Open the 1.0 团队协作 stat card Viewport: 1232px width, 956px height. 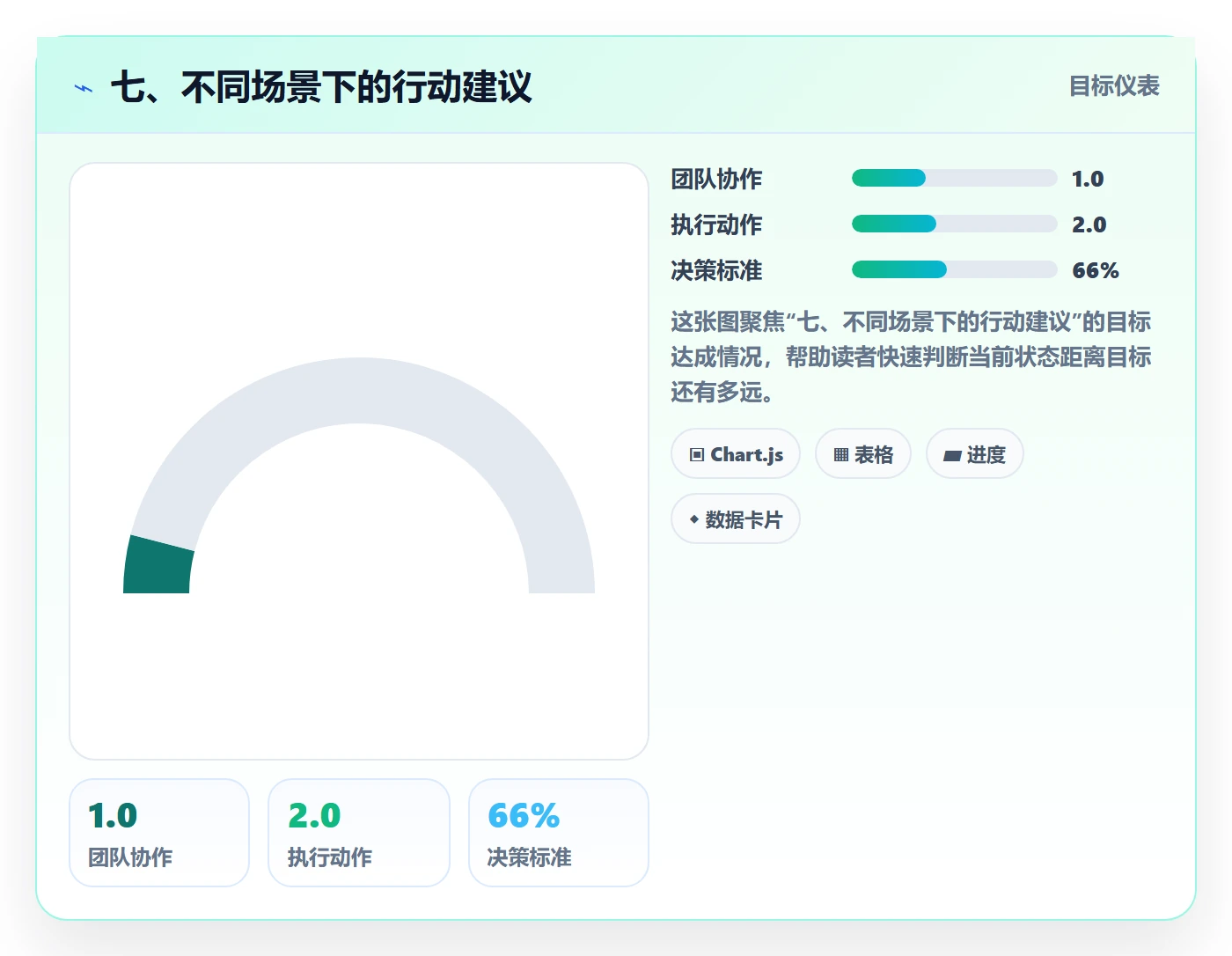tap(159, 833)
